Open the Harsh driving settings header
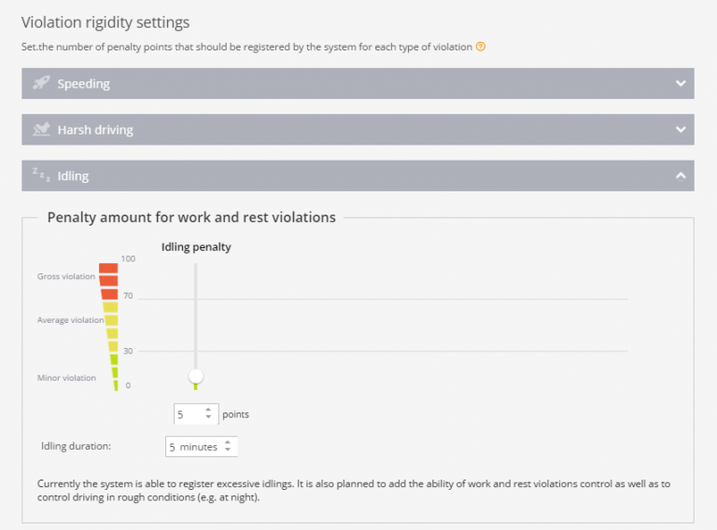 [x=95, y=130]
